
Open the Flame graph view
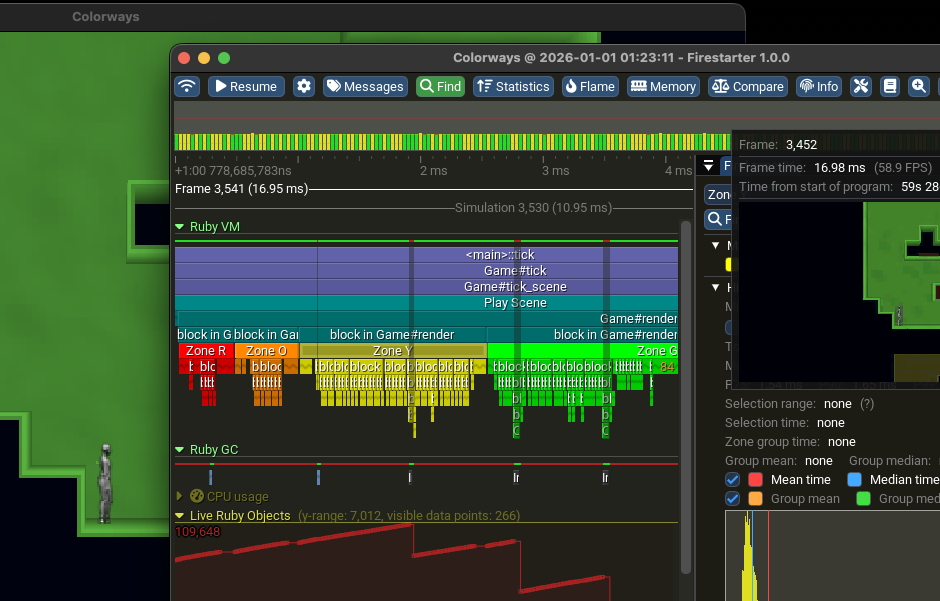tap(589, 87)
